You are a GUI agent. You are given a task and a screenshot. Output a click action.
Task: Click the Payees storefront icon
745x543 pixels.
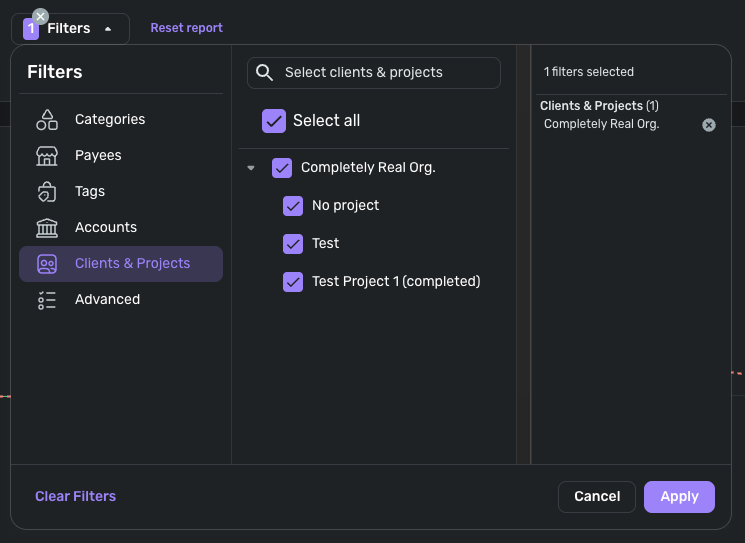tap(47, 156)
